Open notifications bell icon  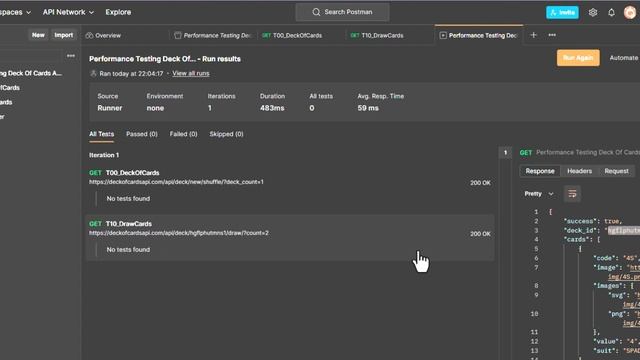click(611, 12)
